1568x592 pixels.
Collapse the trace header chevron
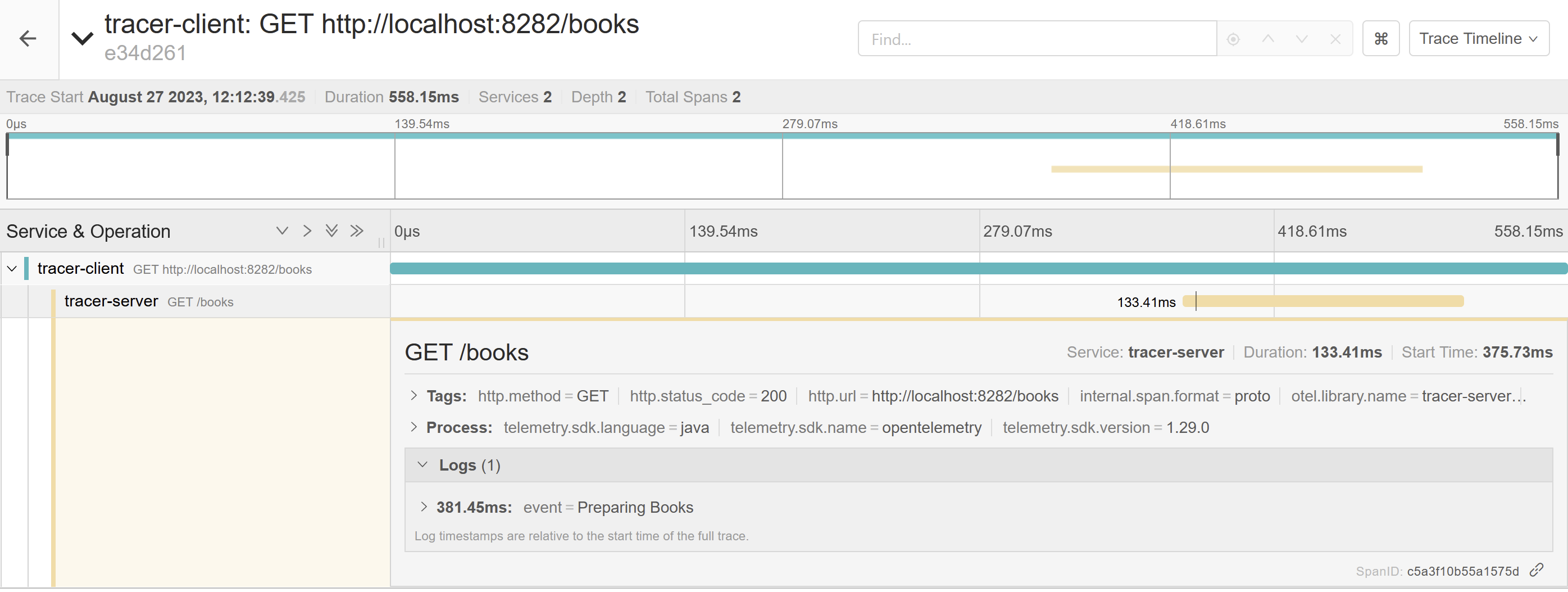(x=82, y=39)
